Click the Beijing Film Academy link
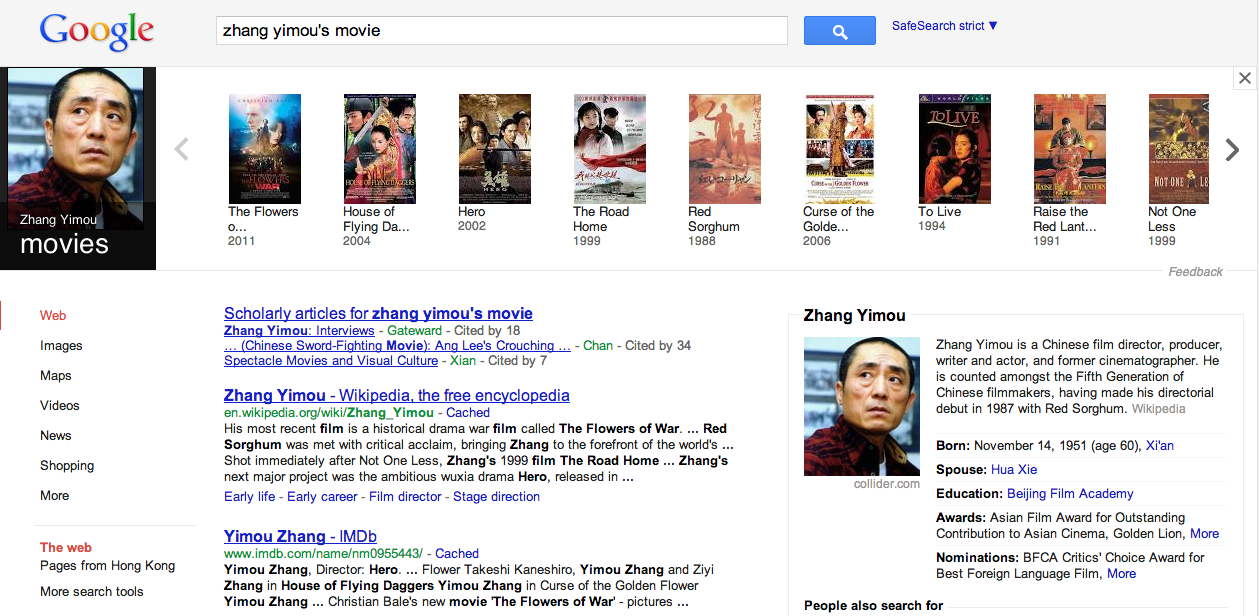The height and width of the screenshot is (616, 1259). coord(1070,493)
